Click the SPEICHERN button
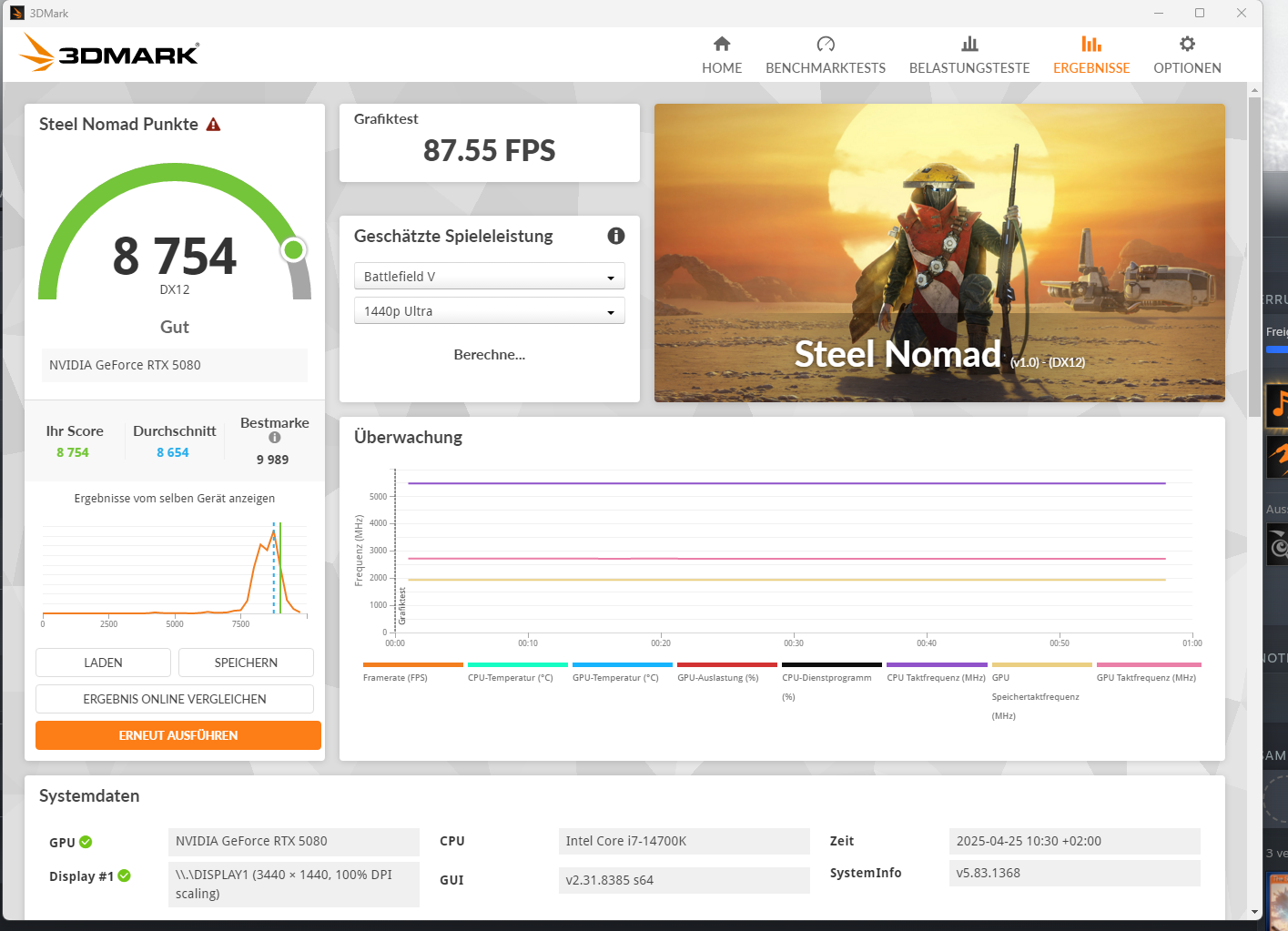Screen dimensions: 1288x931 click(246, 663)
